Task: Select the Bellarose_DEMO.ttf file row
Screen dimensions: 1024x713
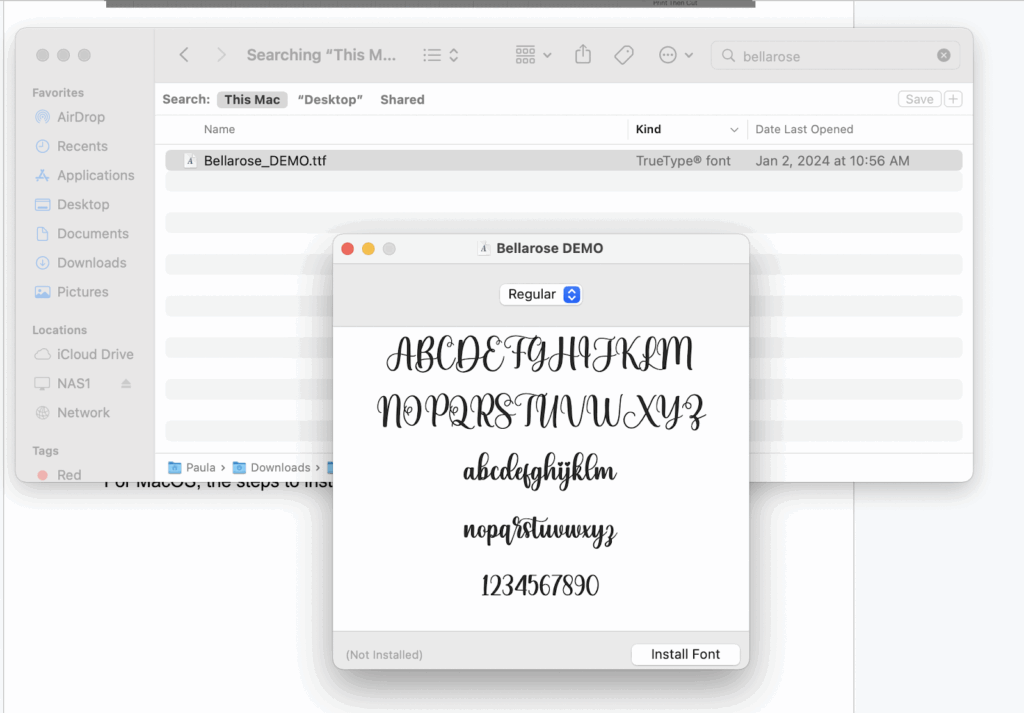Action: [400, 160]
